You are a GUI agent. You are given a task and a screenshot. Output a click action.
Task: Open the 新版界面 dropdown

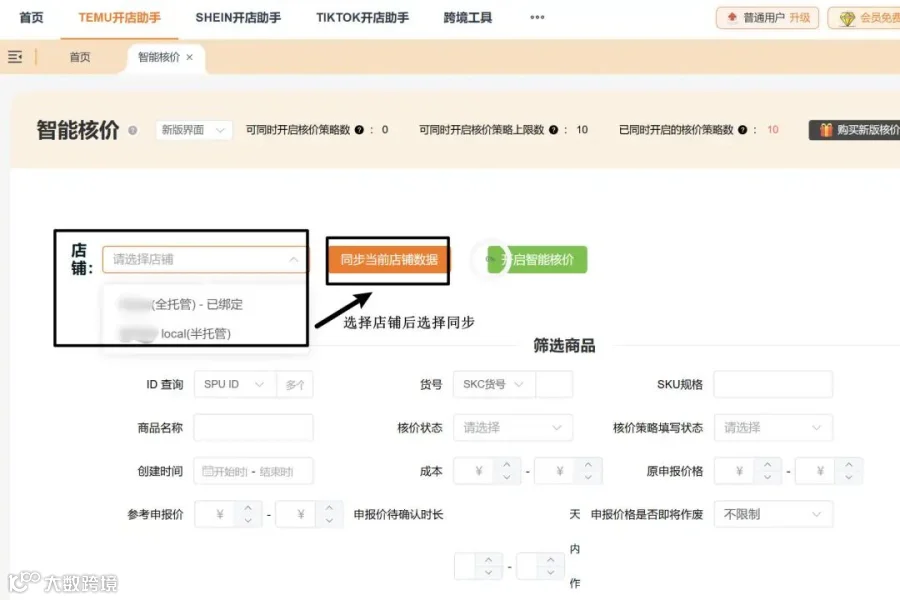pyautogui.click(x=193, y=130)
